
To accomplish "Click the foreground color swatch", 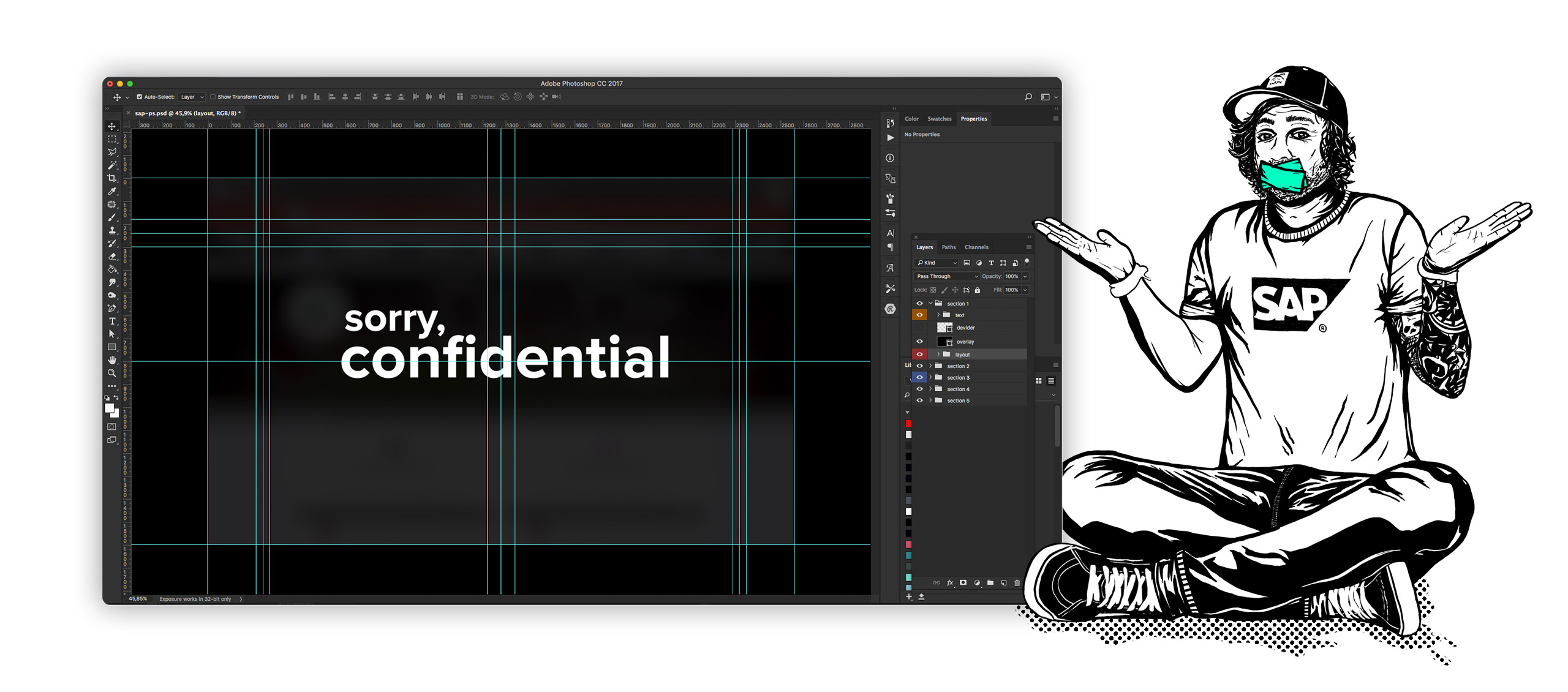I will point(110,408).
